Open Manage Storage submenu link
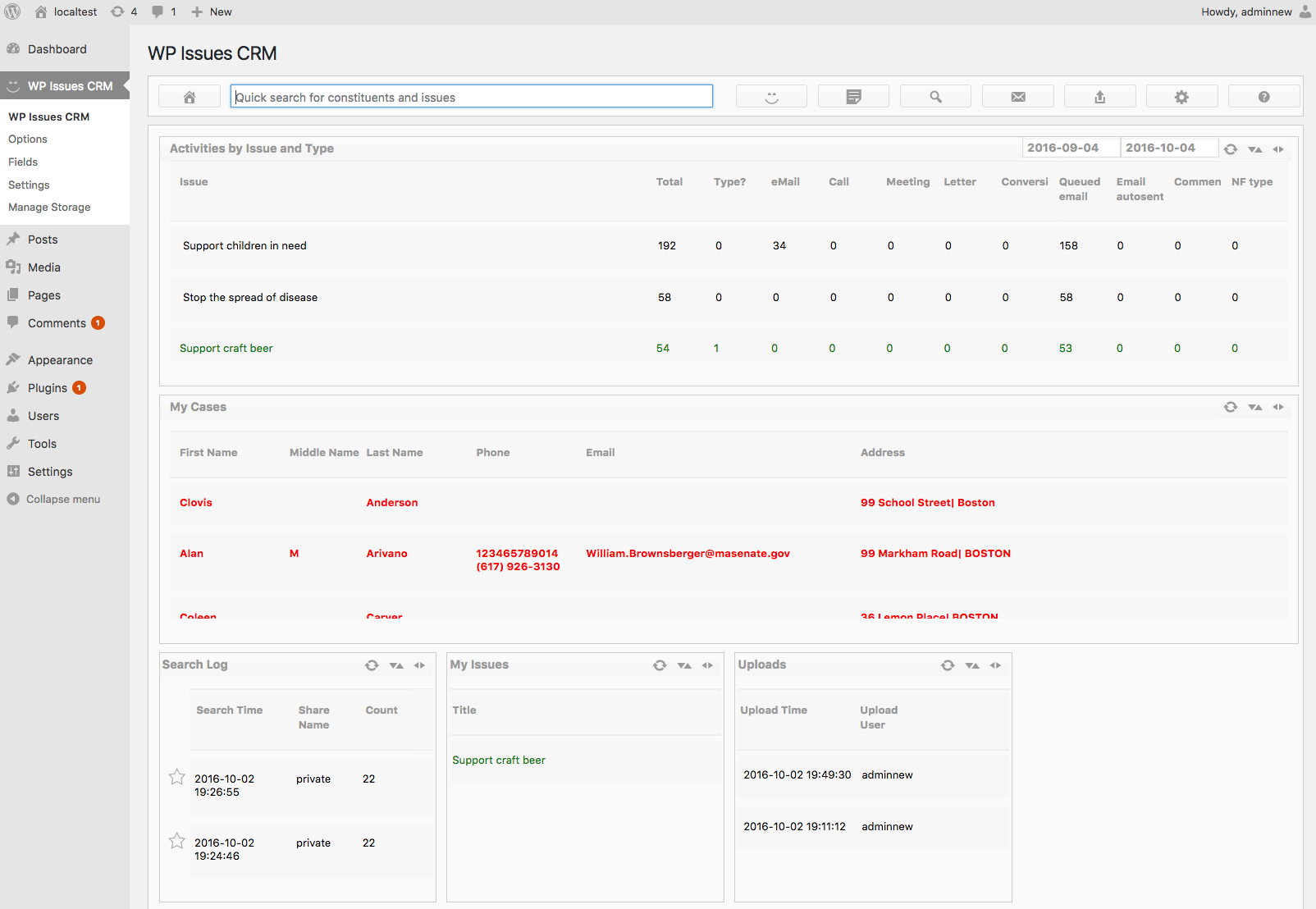The image size is (1316, 909). [x=49, y=208]
